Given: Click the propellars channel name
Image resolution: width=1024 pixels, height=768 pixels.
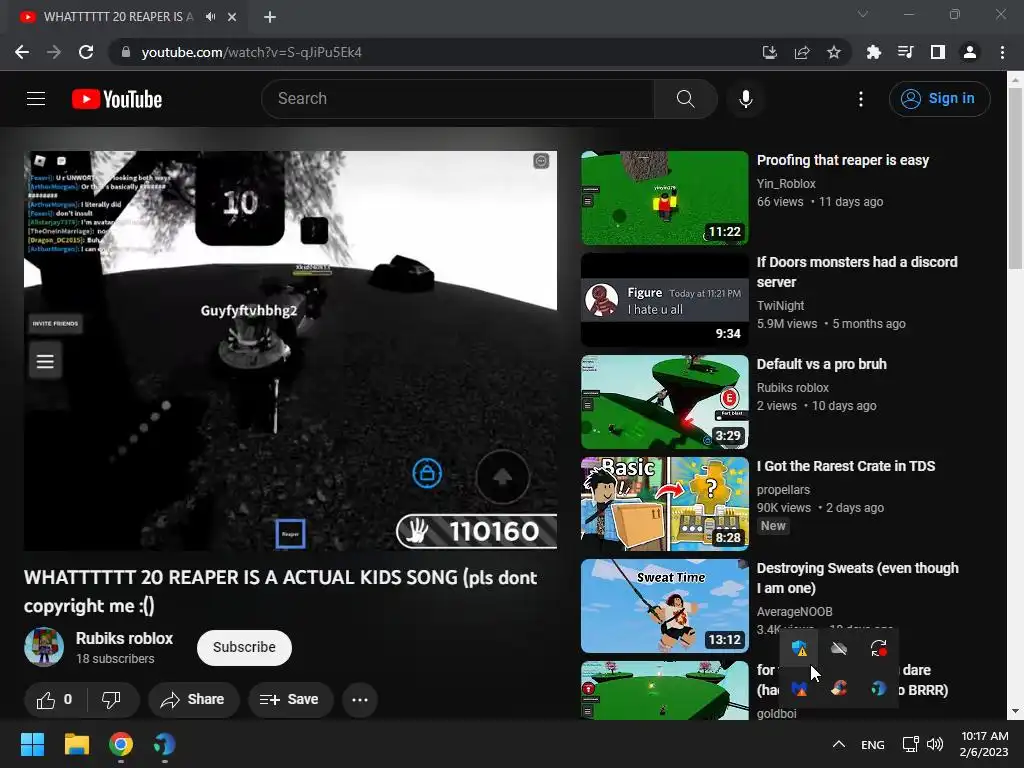Looking at the screenshot, I should coord(783,490).
